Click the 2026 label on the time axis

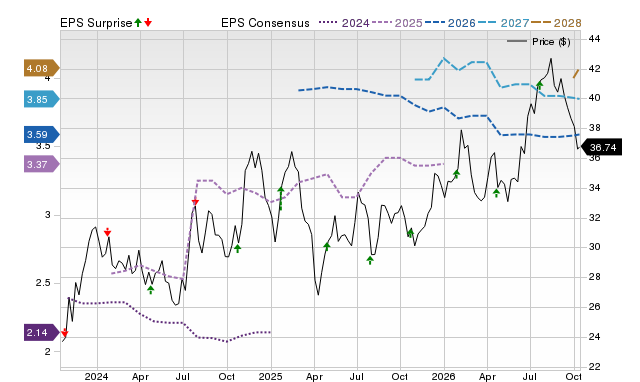pos(444,376)
